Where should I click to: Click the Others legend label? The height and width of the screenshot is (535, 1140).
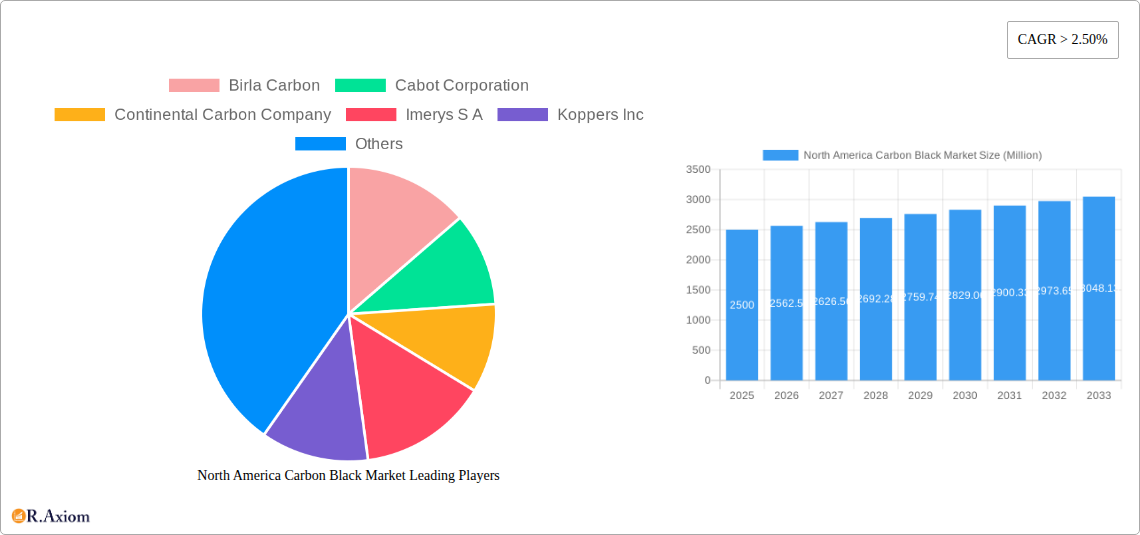pyautogui.click(x=379, y=144)
